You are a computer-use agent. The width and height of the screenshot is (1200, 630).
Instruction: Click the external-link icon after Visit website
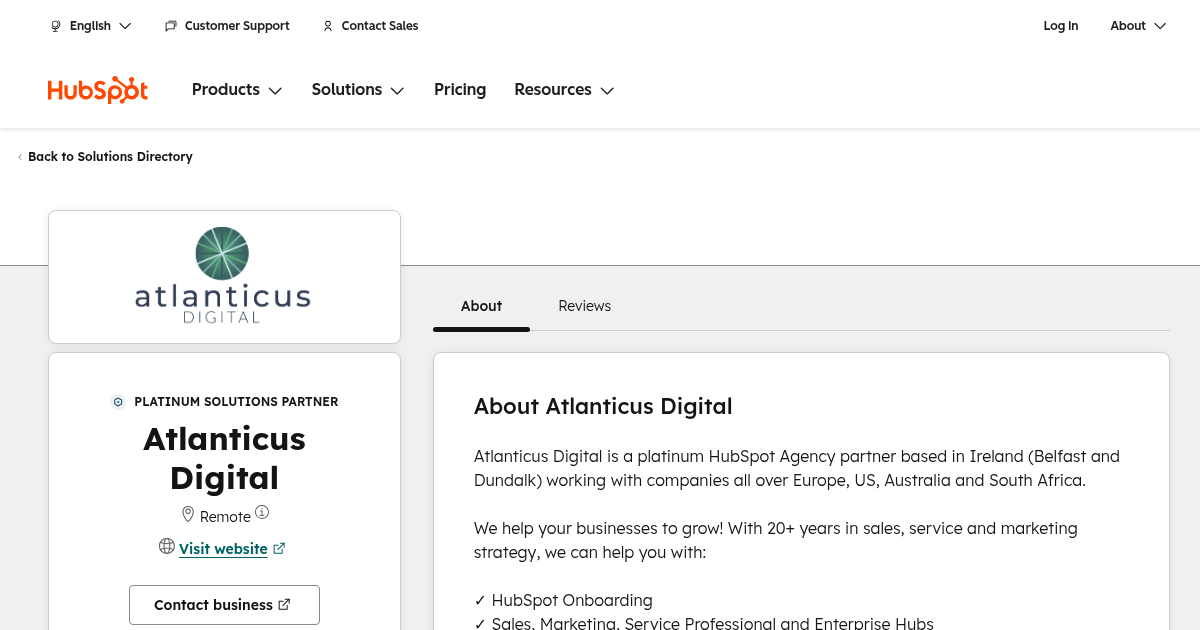coord(280,548)
